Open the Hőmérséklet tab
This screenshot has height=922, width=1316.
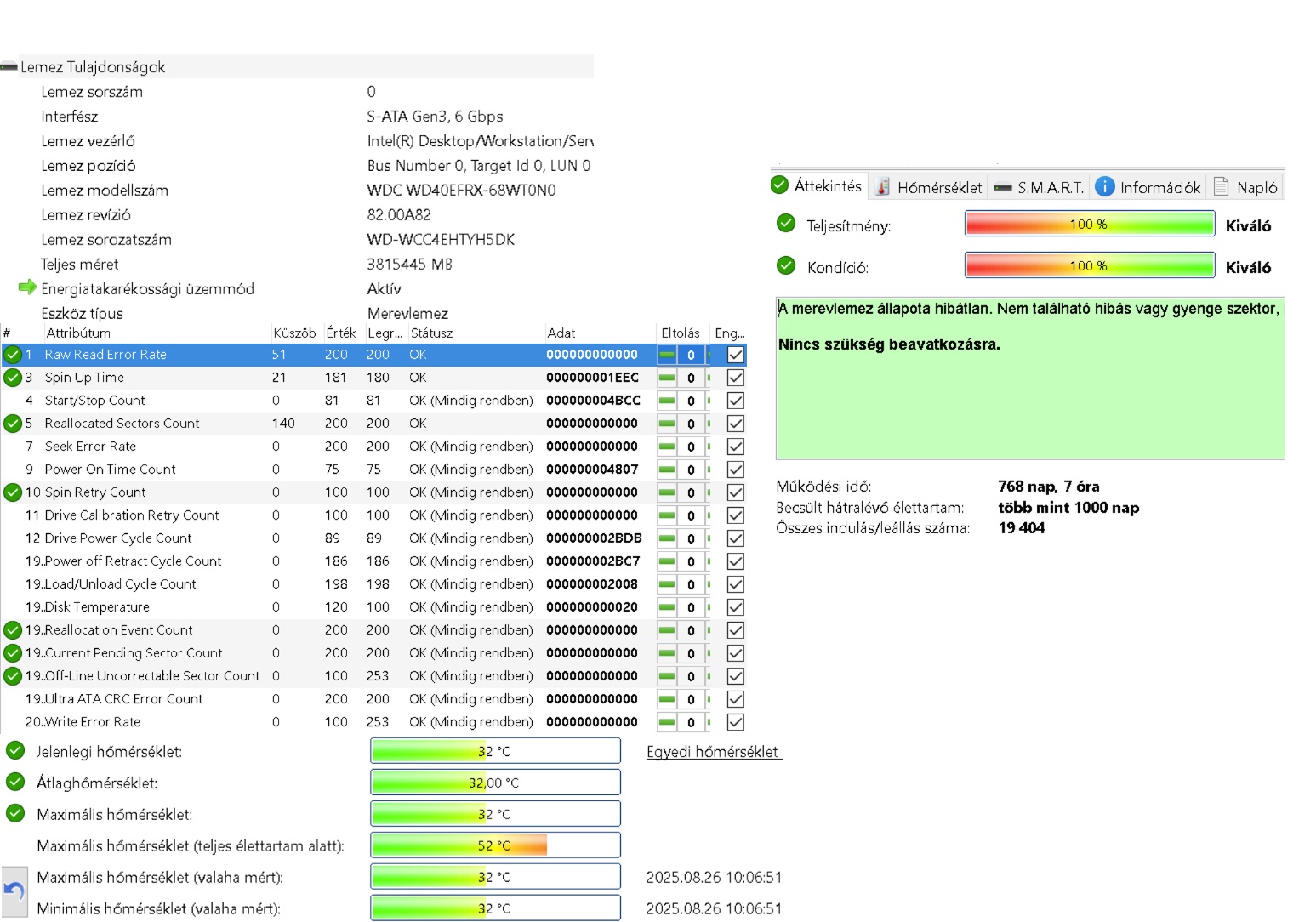928,187
